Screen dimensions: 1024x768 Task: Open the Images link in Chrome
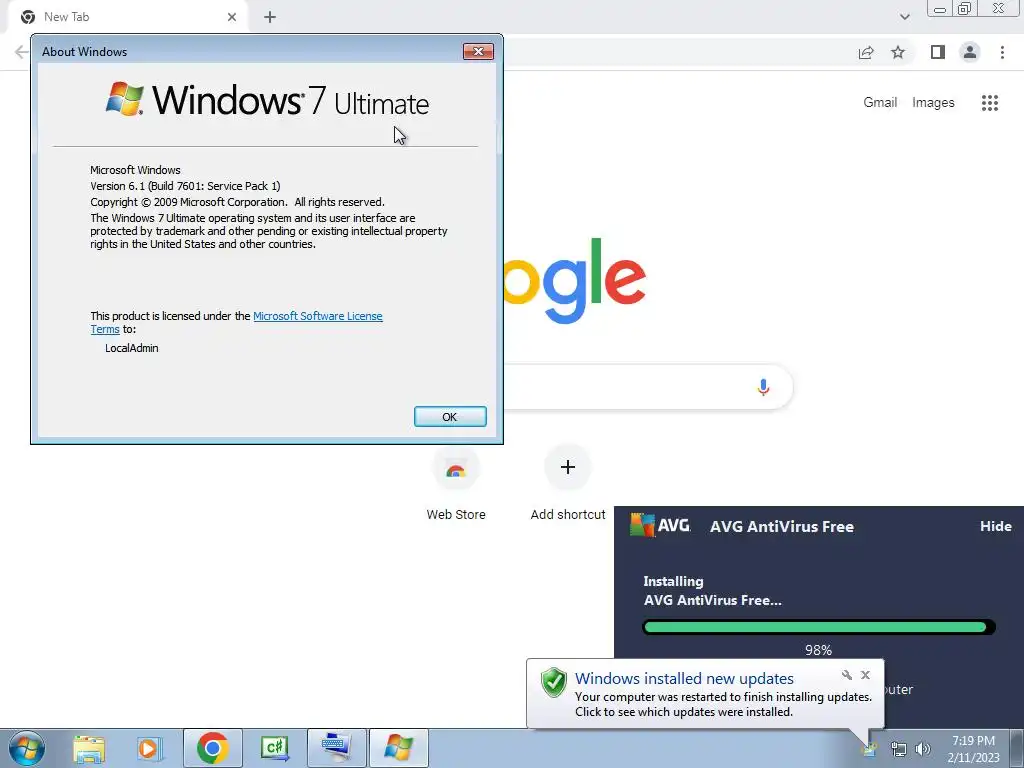[933, 103]
